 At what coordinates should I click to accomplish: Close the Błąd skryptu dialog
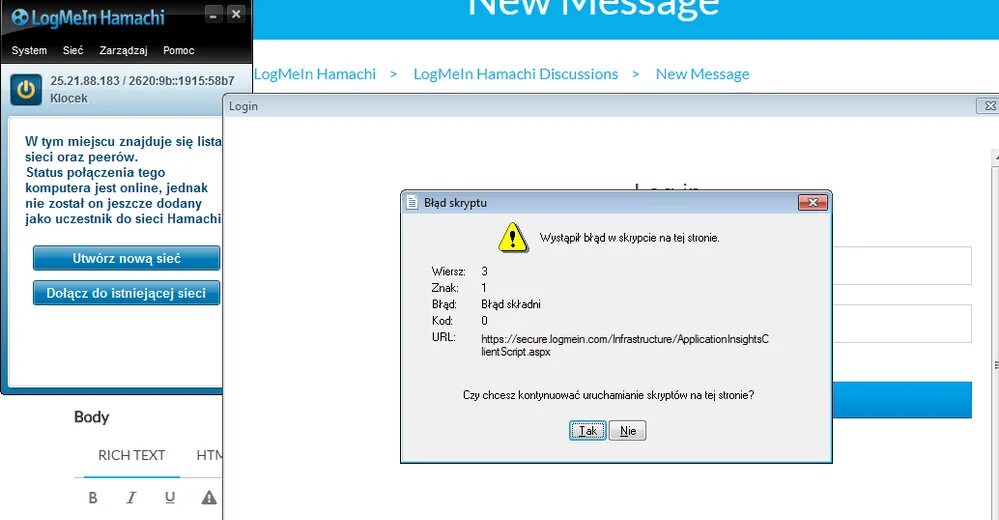(x=813, y=203)
